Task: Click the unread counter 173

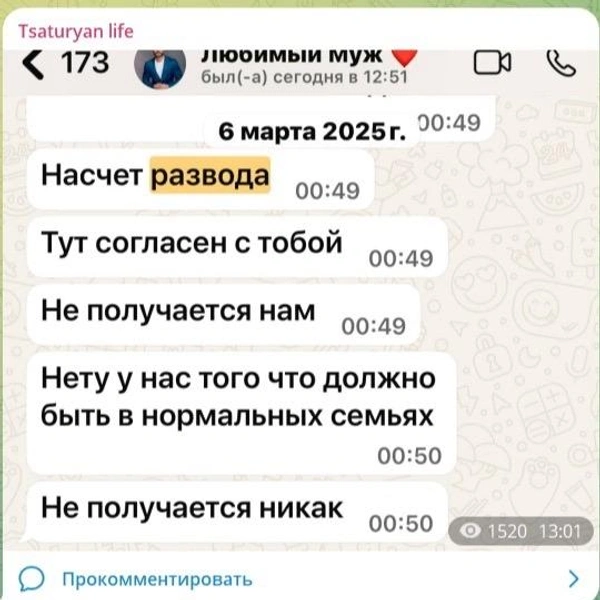Action: point(85,63)
